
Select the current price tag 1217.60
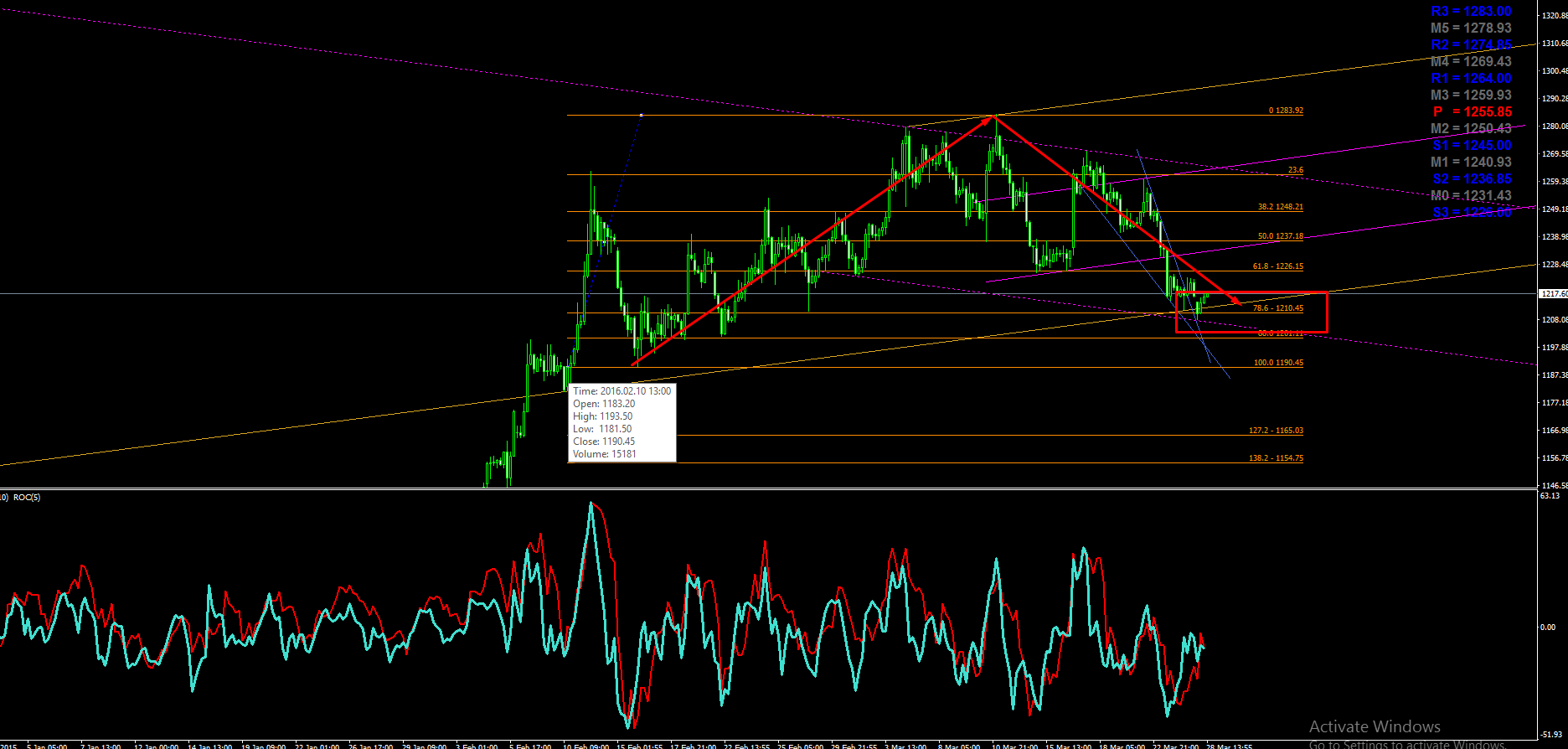[x=1554, y=294]
